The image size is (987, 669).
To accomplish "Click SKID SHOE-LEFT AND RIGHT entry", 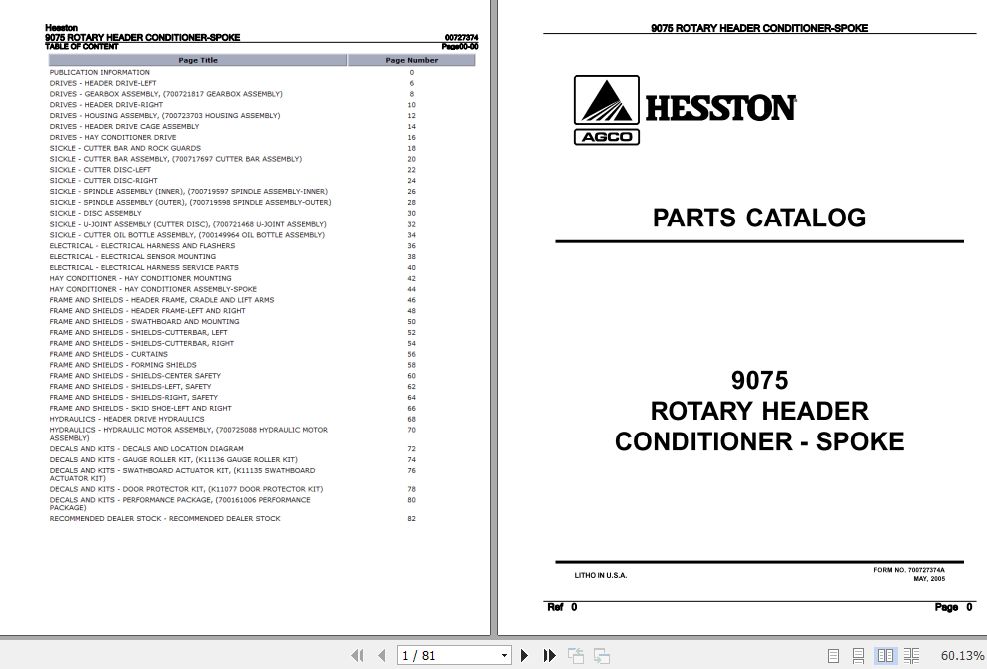I will [140, 408].
